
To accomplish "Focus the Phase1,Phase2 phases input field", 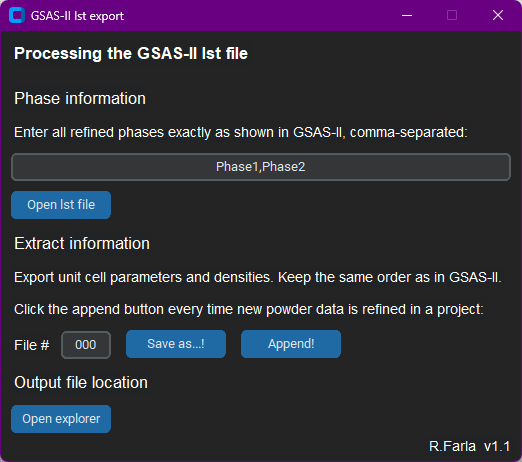I will click(261, 167).
